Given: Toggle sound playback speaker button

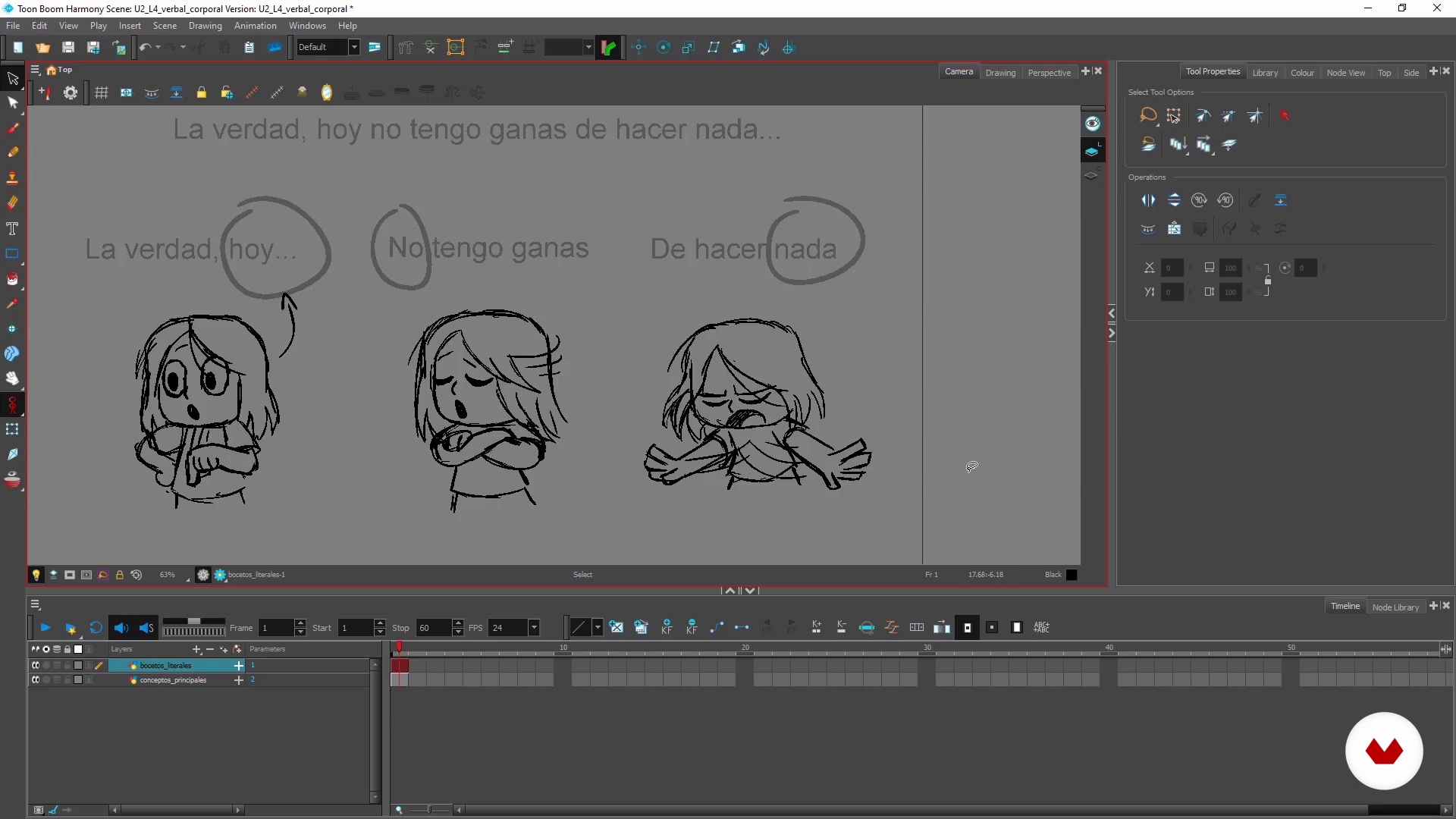Looking at the screenshot, I should [121, 628].
